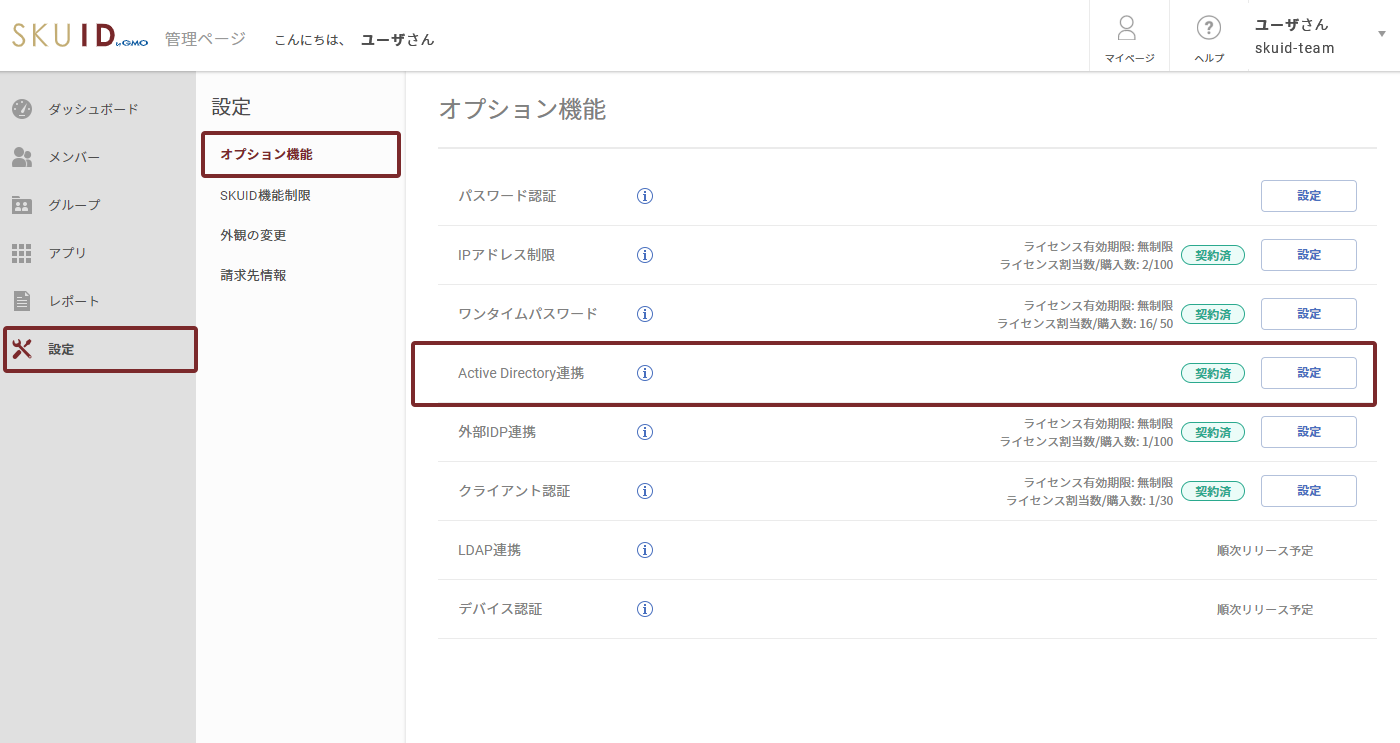Image resolution: width=1400 pixels, height=743 pixels.
Task: Click the info icon next to IPアドレス制限
Action: click(x=645, y=255)
